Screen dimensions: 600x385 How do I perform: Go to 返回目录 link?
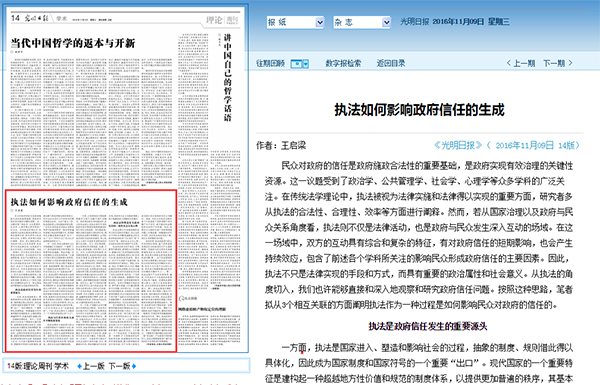(390, 64)
